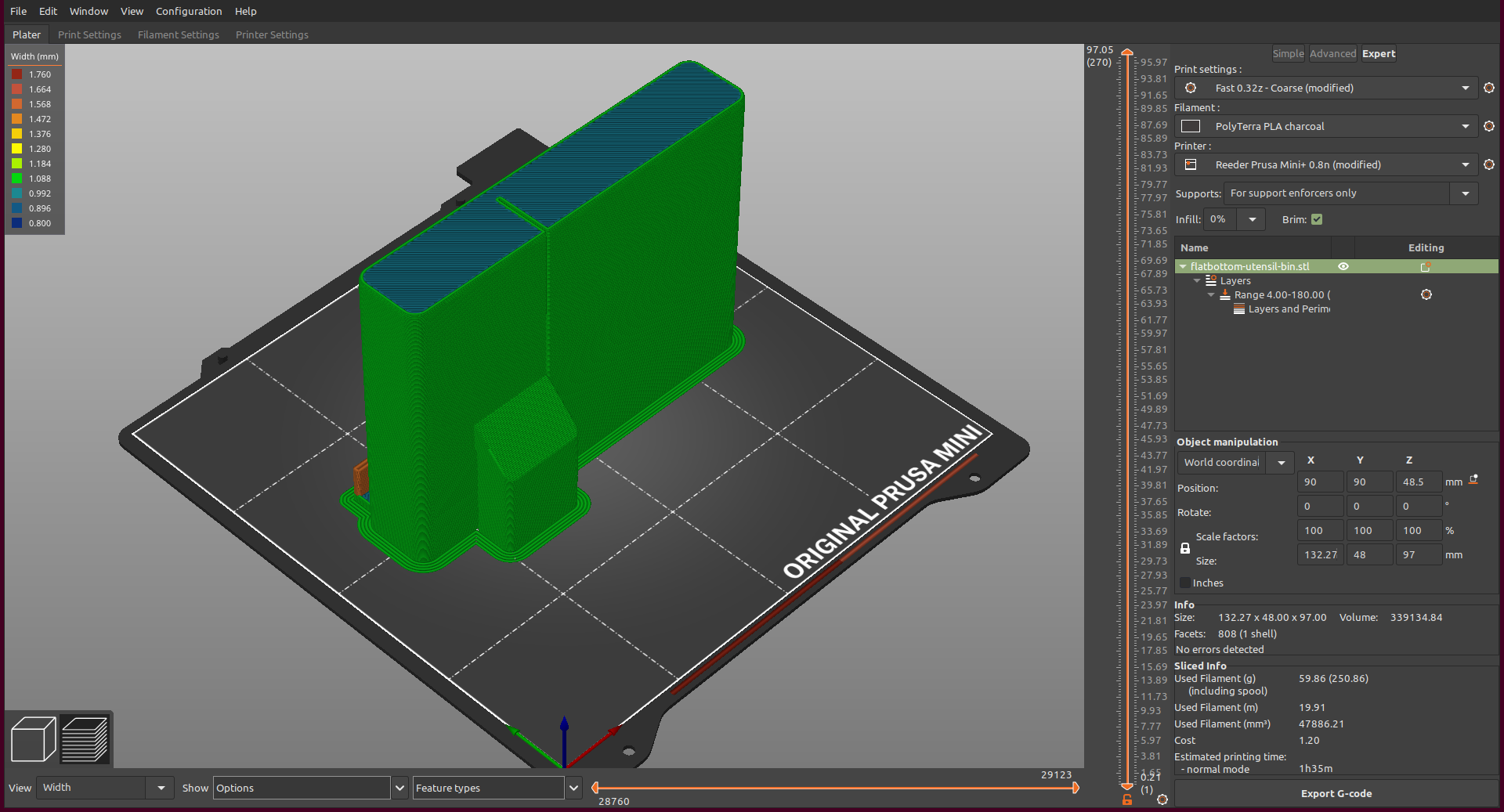Screen dimensions: 1504x812
Task: Click the red 1.760 width swatch
Action: click(18, 74)
